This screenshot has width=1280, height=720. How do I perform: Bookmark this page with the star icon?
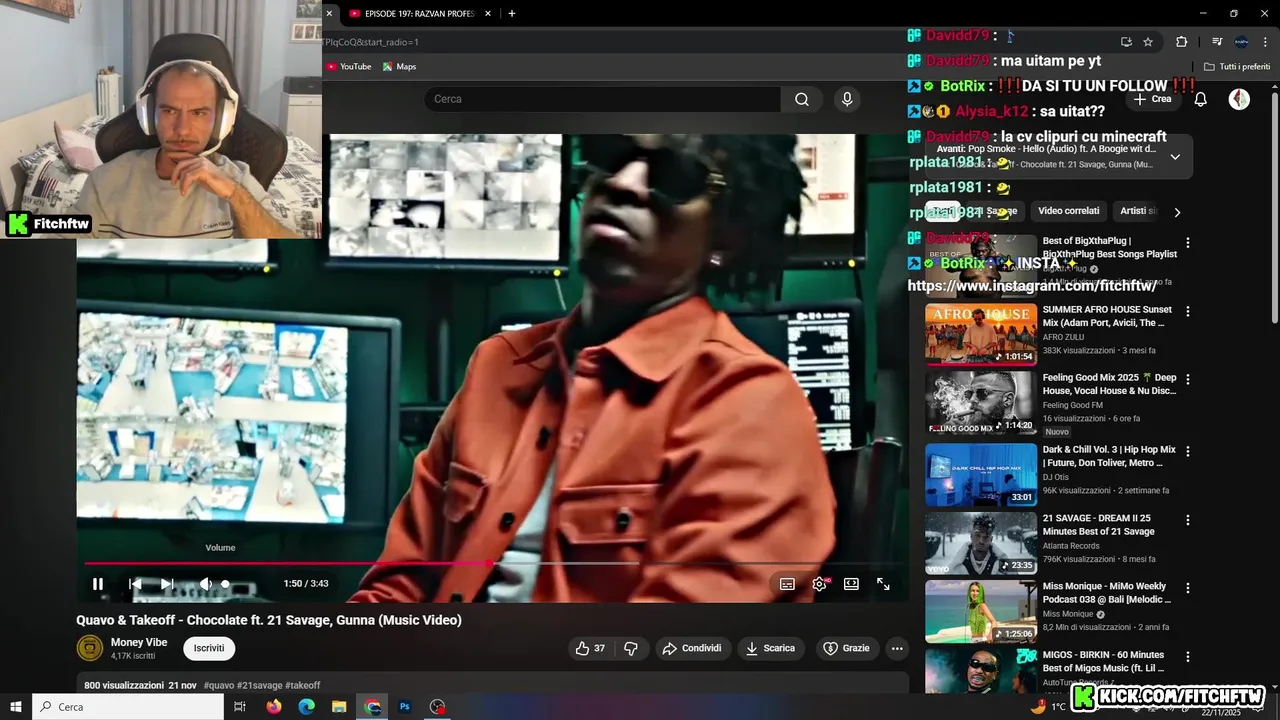[x=1148, y=42]
